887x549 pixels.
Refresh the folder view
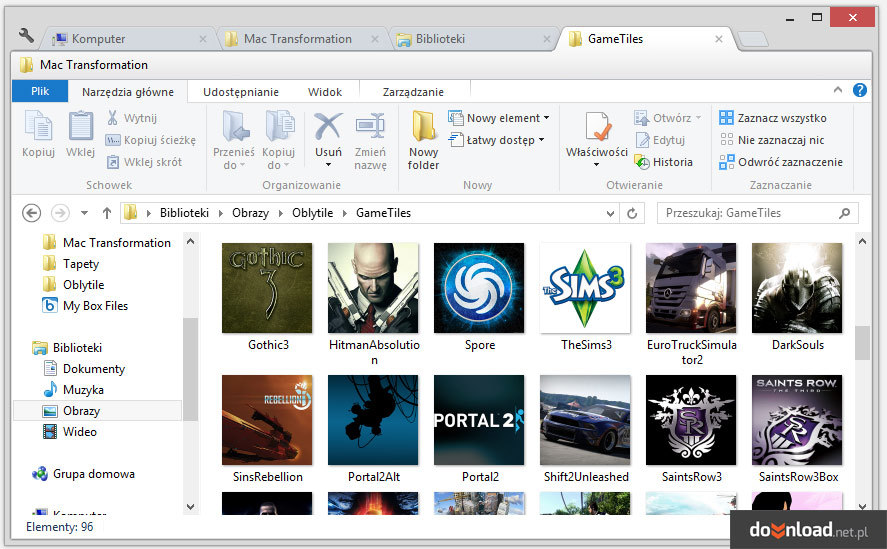(632, 213)
